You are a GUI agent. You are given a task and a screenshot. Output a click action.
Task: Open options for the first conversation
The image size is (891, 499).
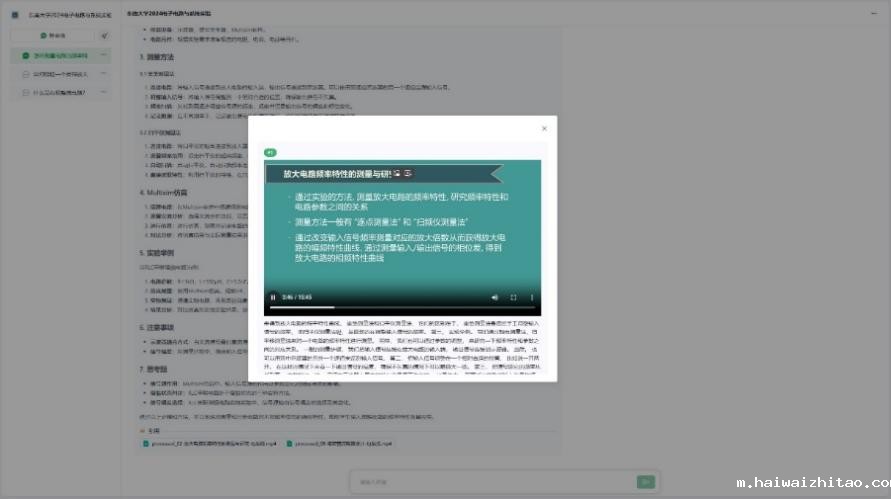click(x=106, y=56)
